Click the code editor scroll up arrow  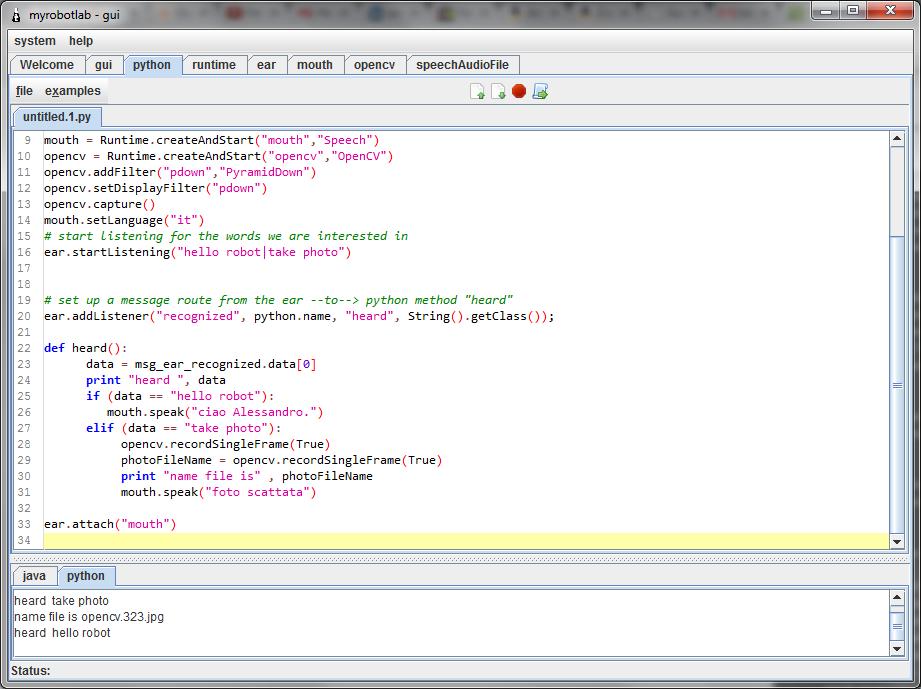pyautogui.click(x=897, y=139)
